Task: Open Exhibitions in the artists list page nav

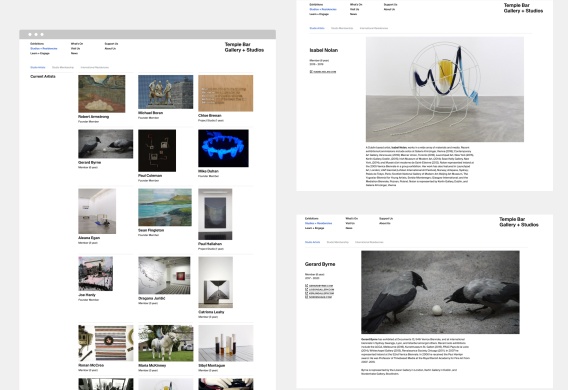Action: [x=37, y=44]
